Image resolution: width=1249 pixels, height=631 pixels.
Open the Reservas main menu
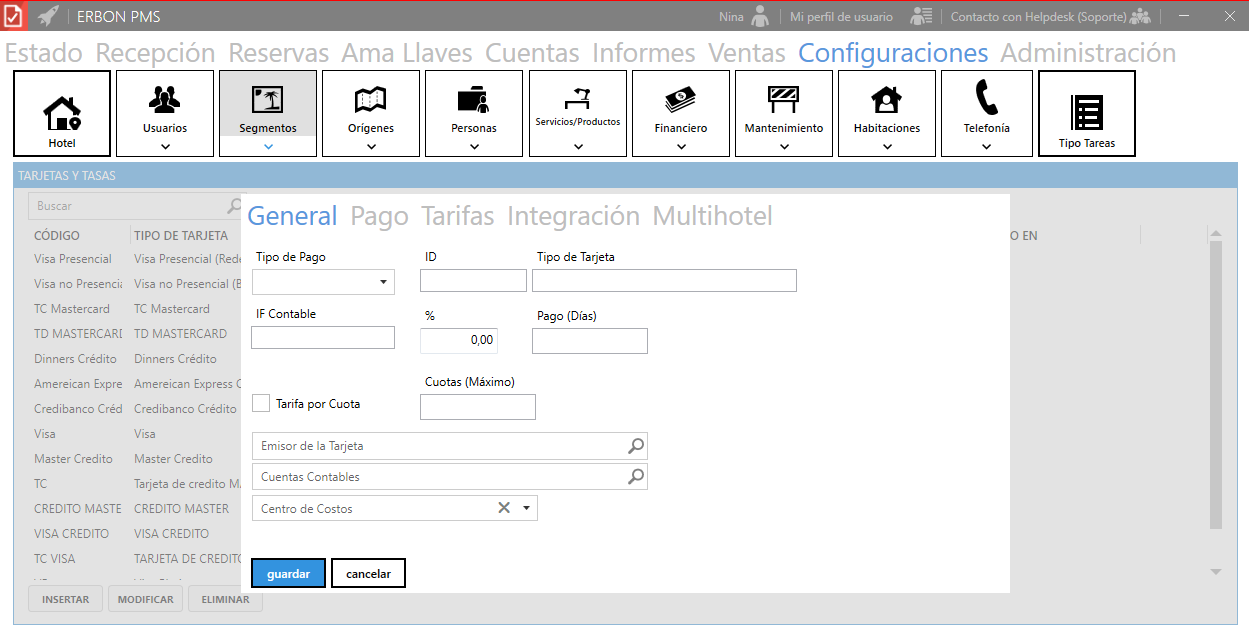278,53
